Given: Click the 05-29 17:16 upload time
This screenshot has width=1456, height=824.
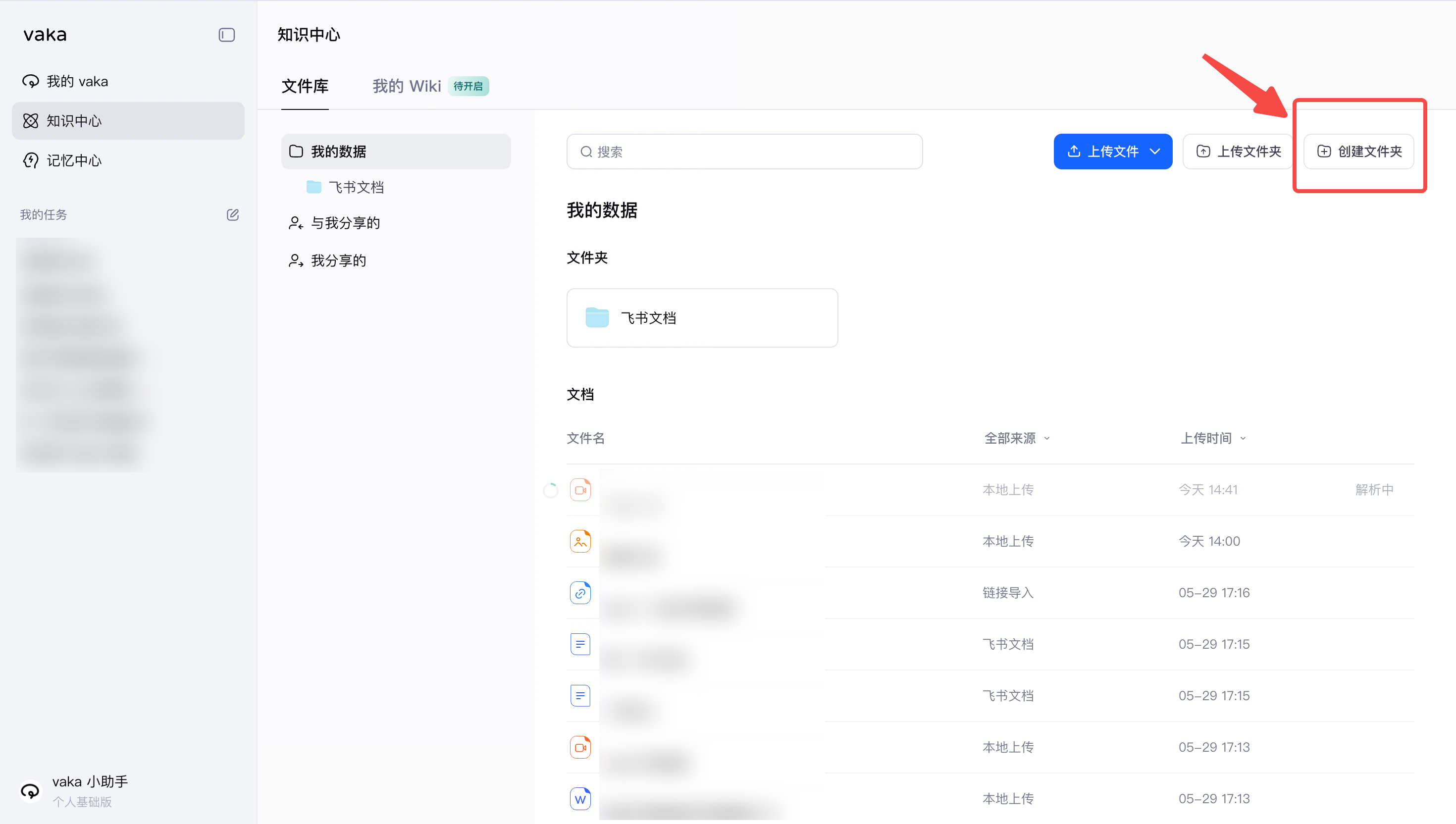Looking at the screenshot, I should tap(1214, 593).
